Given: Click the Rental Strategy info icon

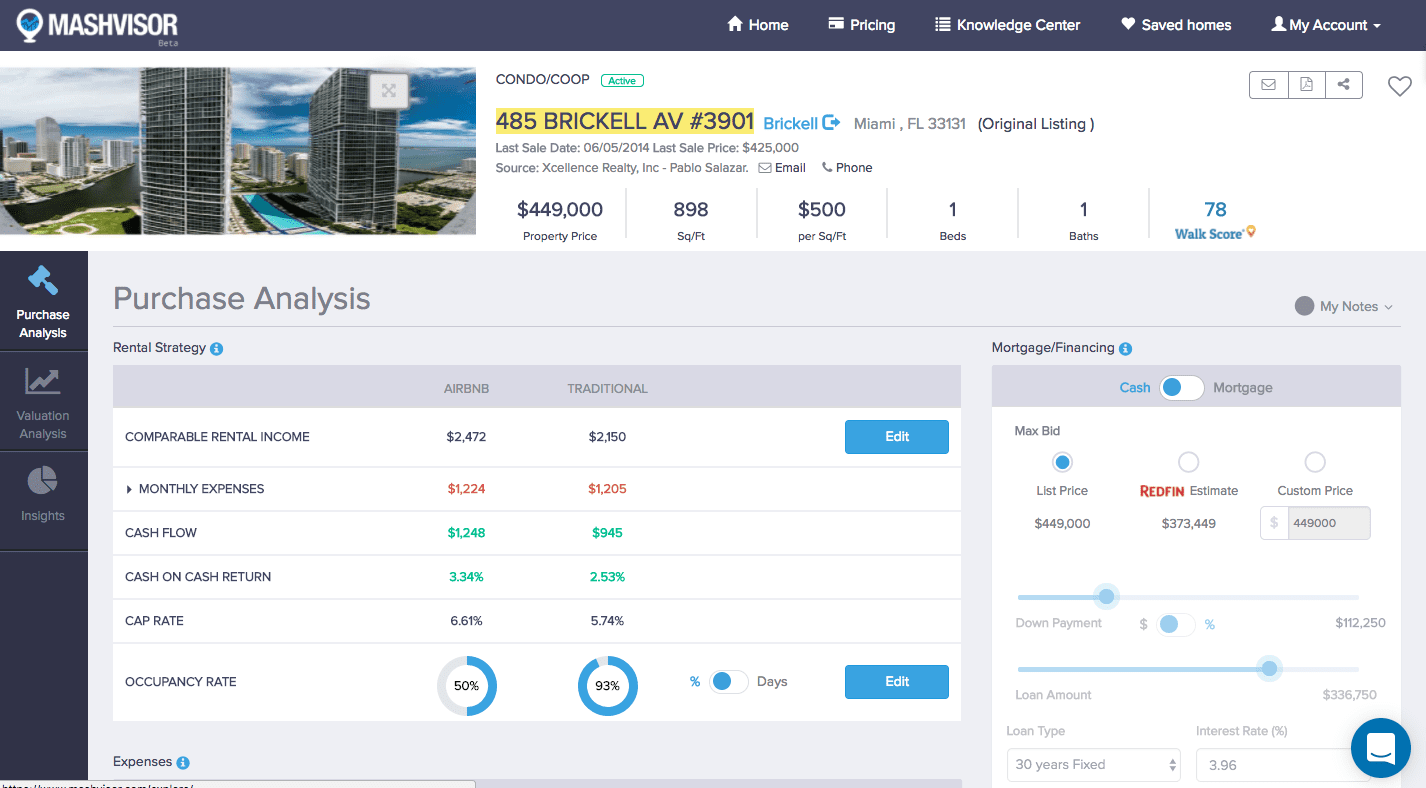Looking at the screenshot, I should (217, 349).
